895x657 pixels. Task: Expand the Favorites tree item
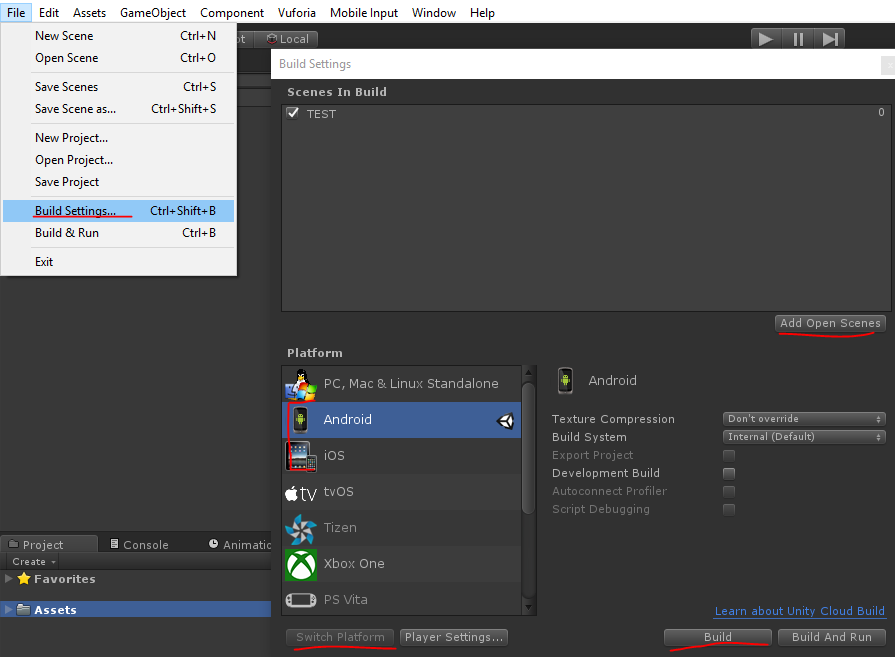click(x=9, y=579)
